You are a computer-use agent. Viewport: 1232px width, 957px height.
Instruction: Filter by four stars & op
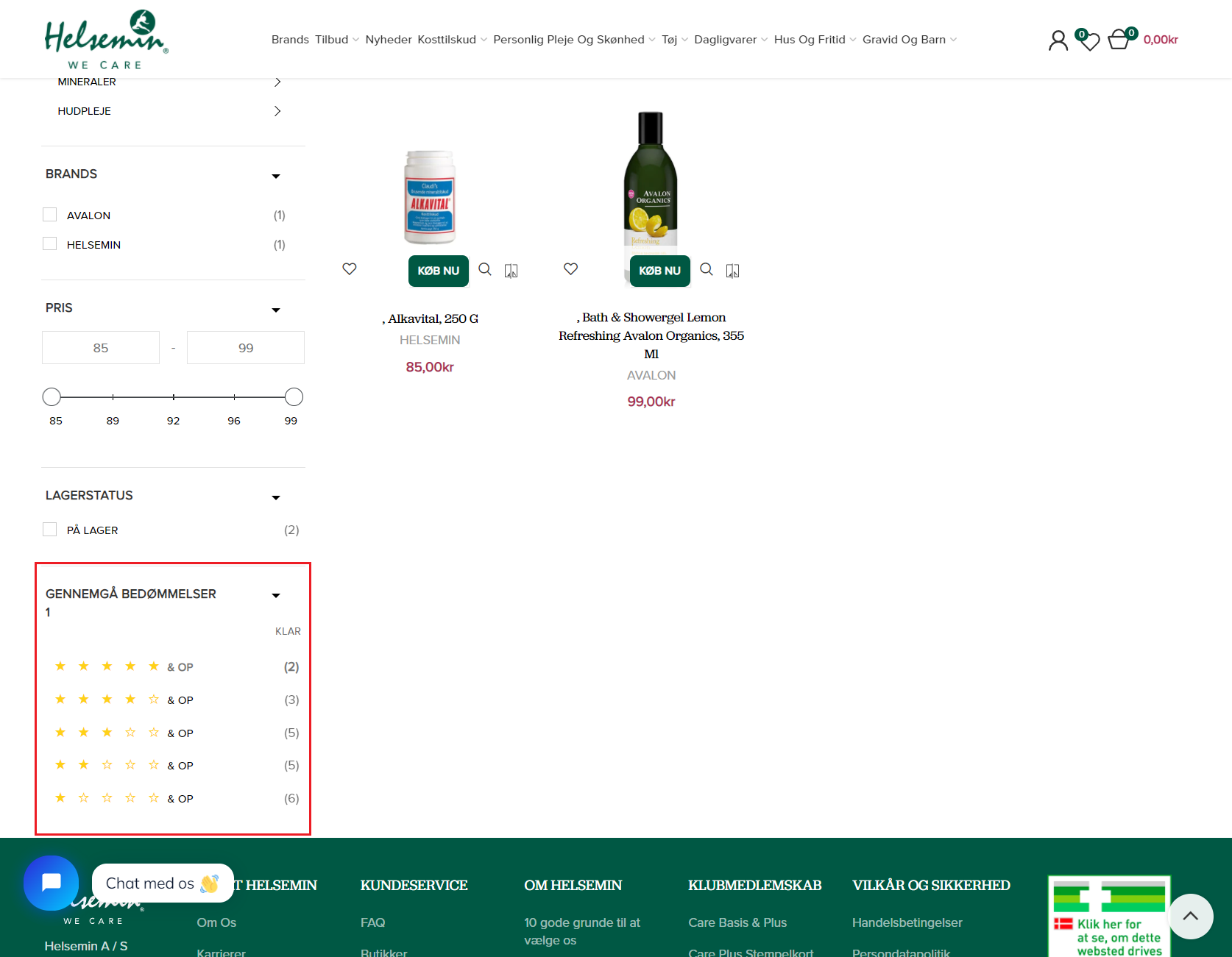coord(124,700)
